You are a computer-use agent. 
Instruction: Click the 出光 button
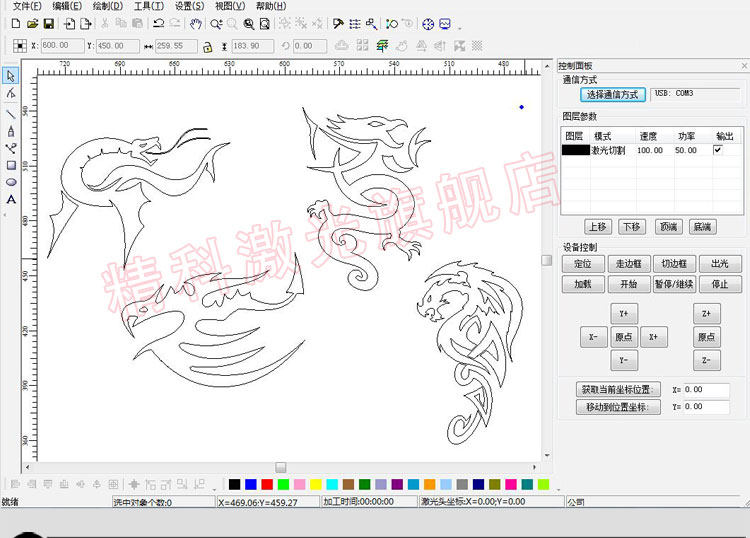[x=720, y=264]
